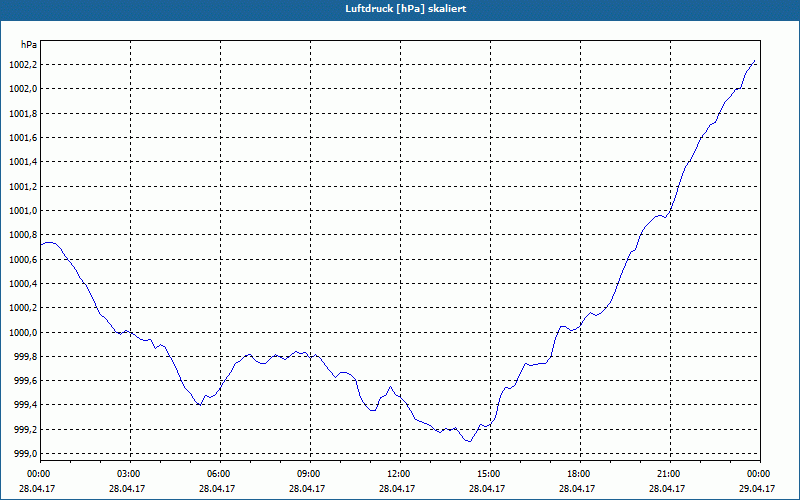Click the 28.04.17 date under 12:00
Screen dimensions: 800x500
click(x=397, y=488)
